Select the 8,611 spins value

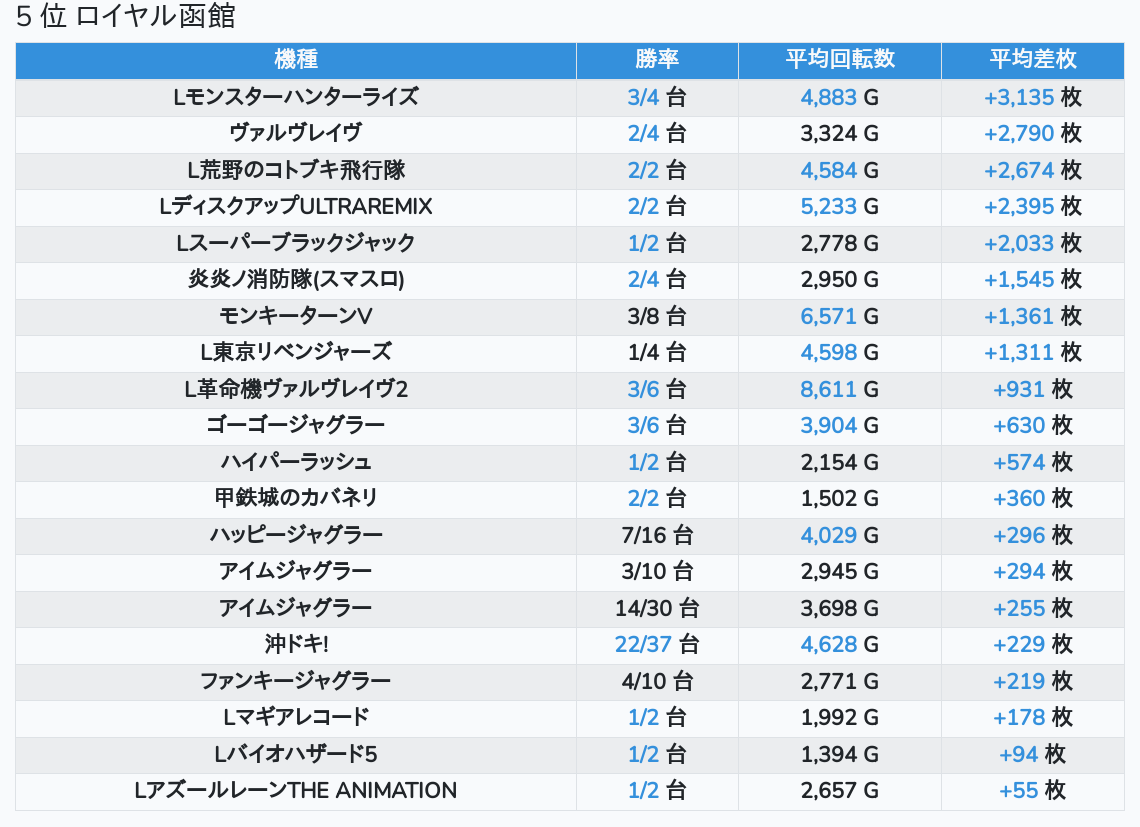tap(828, 389)
